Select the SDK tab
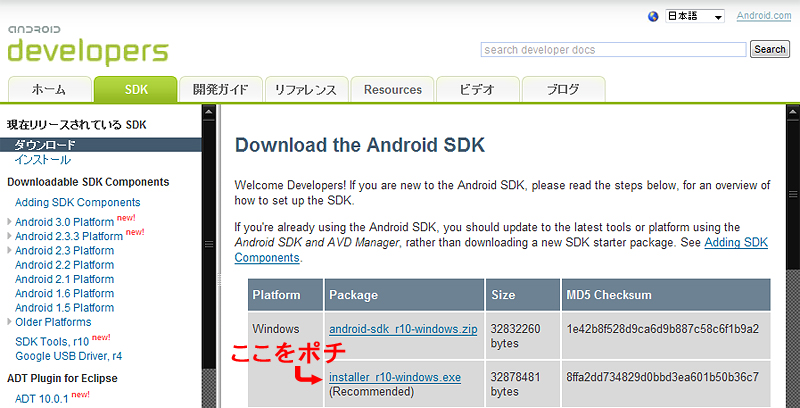 (136, 90)
